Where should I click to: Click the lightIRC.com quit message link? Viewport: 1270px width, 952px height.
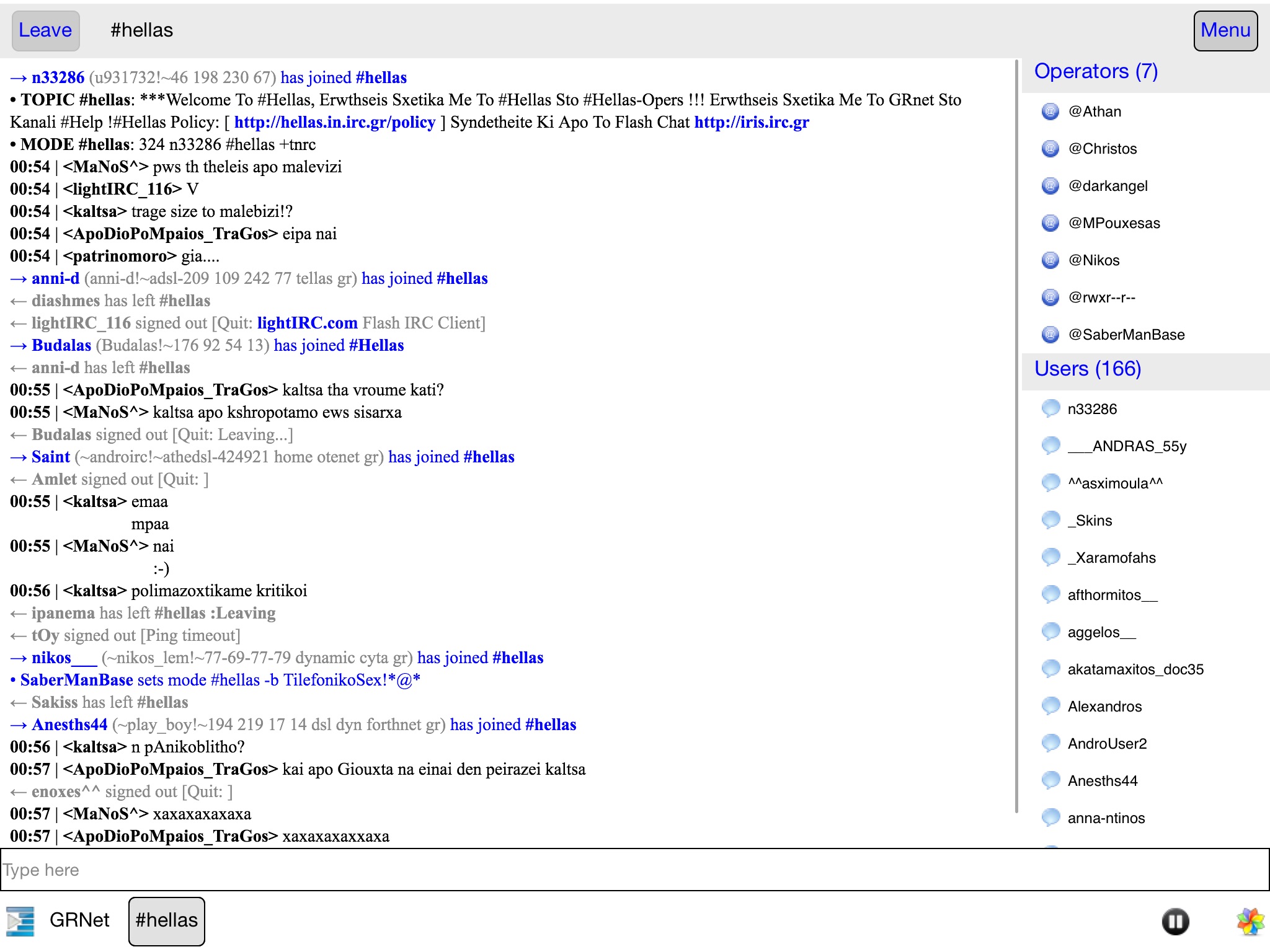point(307,323)
